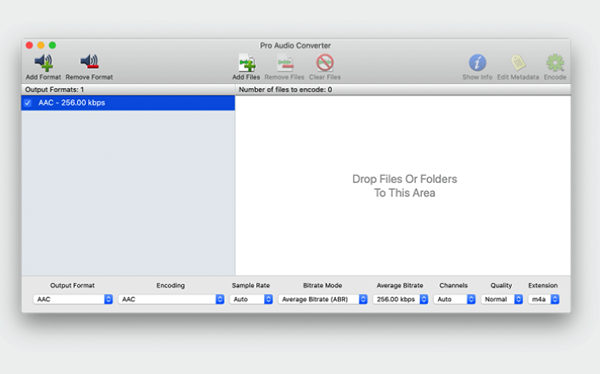Start conversion with the Encode gear icon

coord(555,63)
